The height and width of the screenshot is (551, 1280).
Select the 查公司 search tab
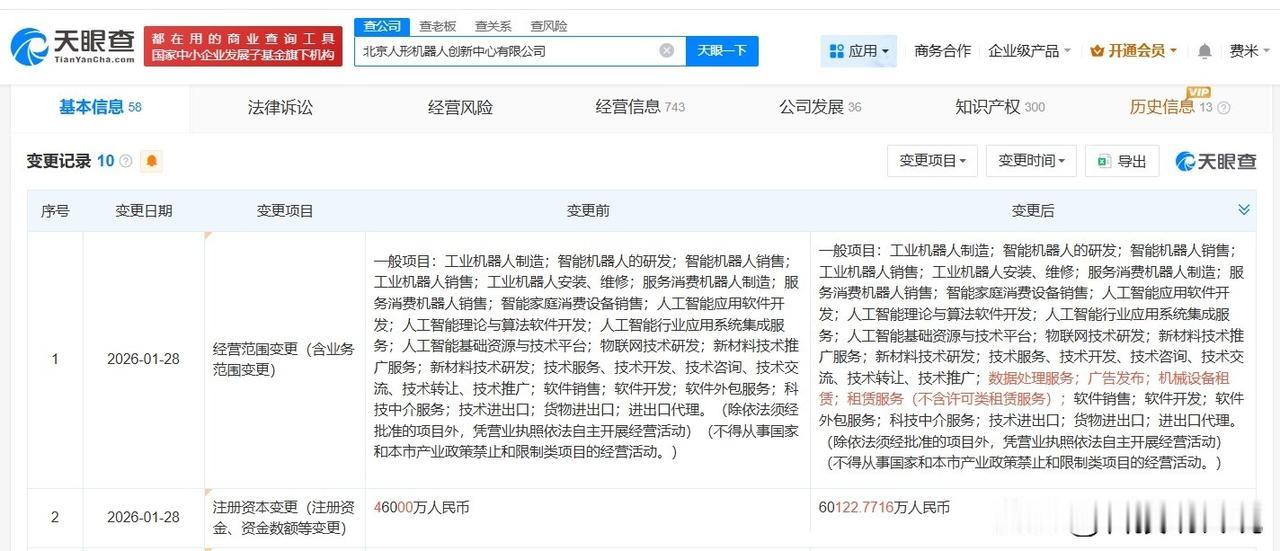[x=382, y=26]
